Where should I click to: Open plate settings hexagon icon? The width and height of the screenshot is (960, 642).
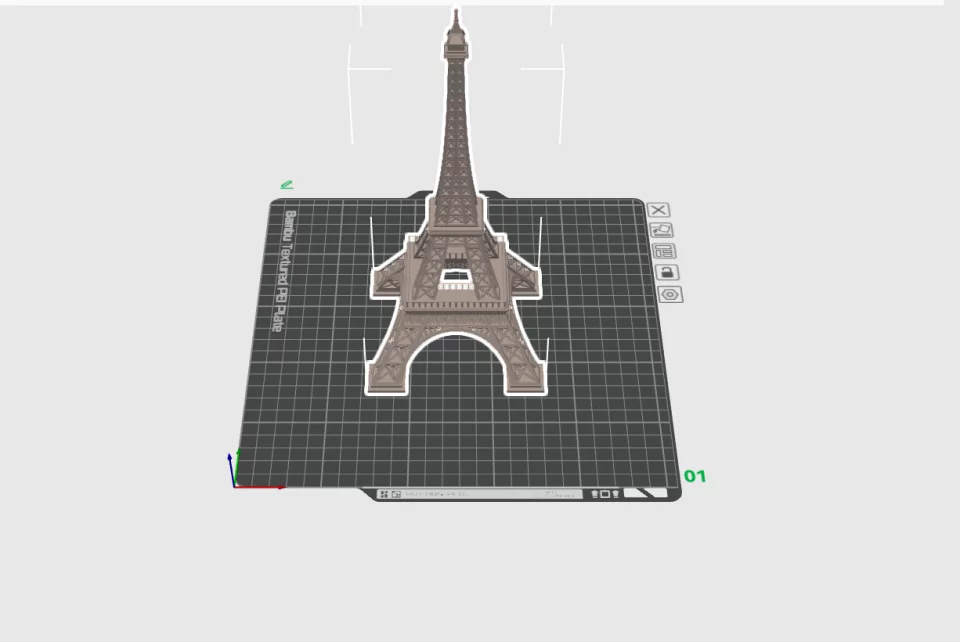pyautogui.click(x=670, y=294)
